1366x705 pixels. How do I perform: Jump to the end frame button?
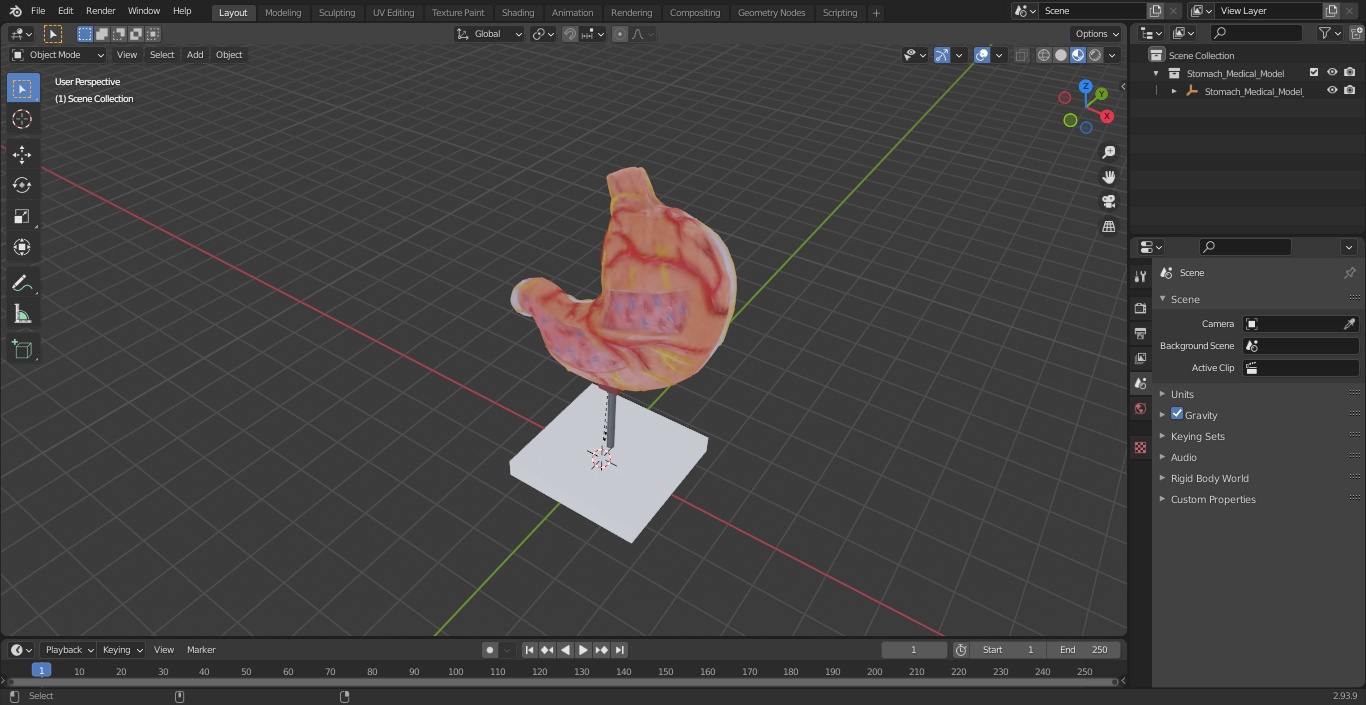[619, 650]
